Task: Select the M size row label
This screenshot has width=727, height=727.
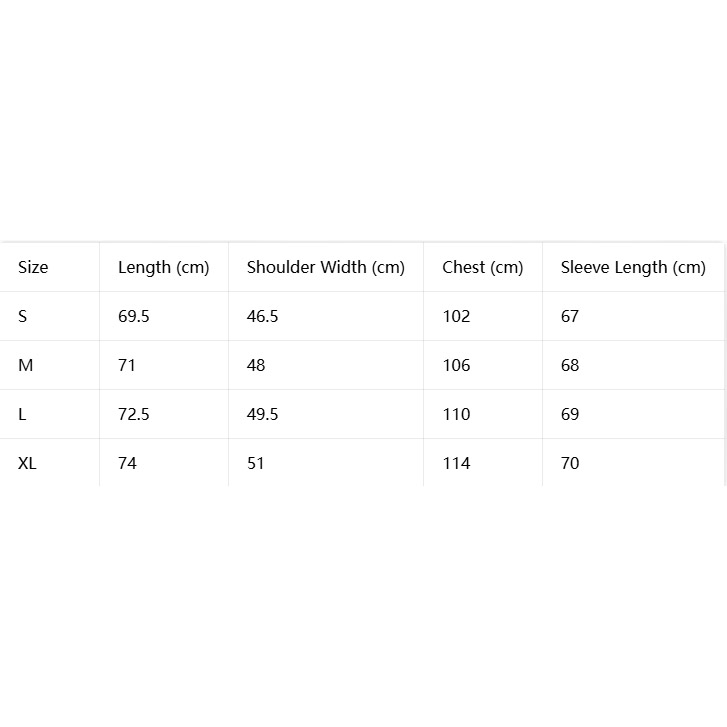Action: pyautogui.click(x=26, y=365)
